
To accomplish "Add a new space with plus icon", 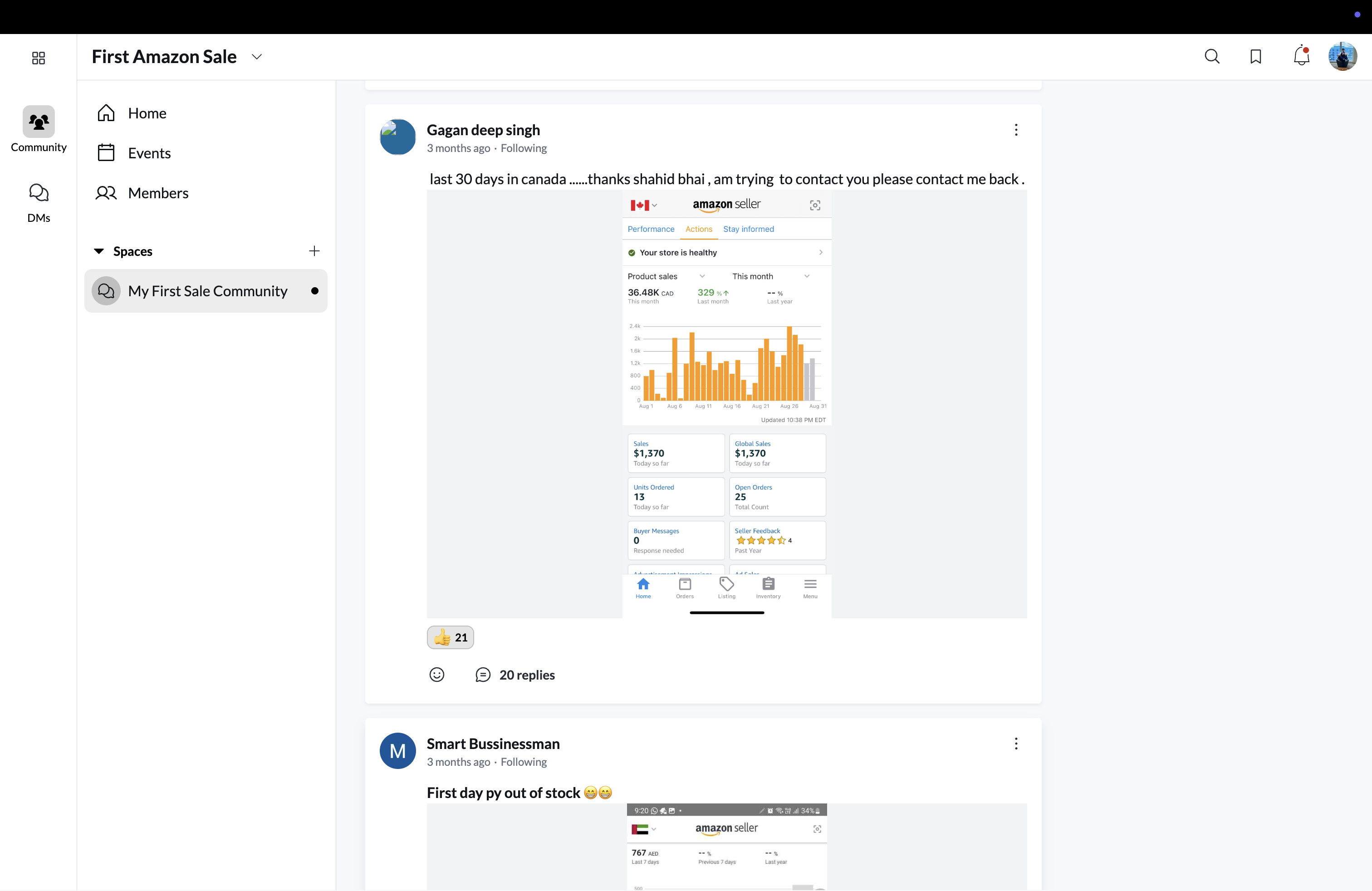I will (x=314, y=251).
